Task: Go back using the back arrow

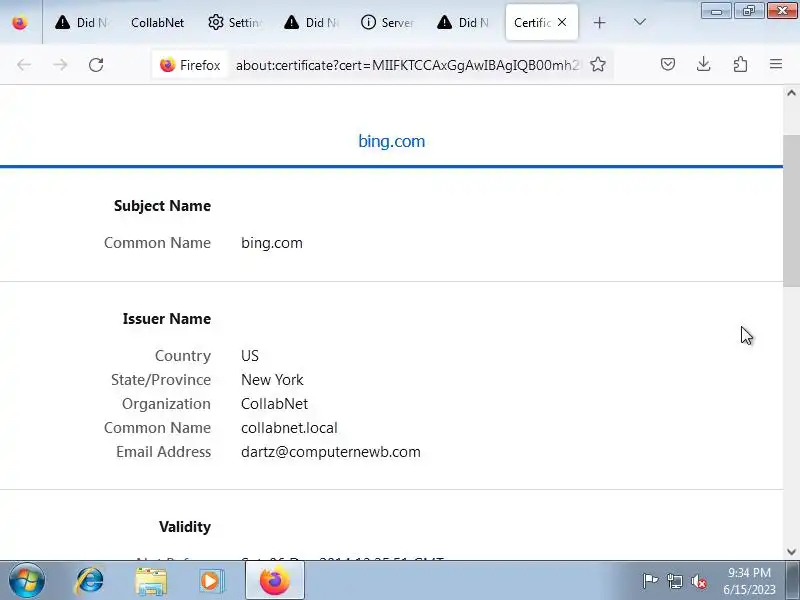Action: click(24, 65)
